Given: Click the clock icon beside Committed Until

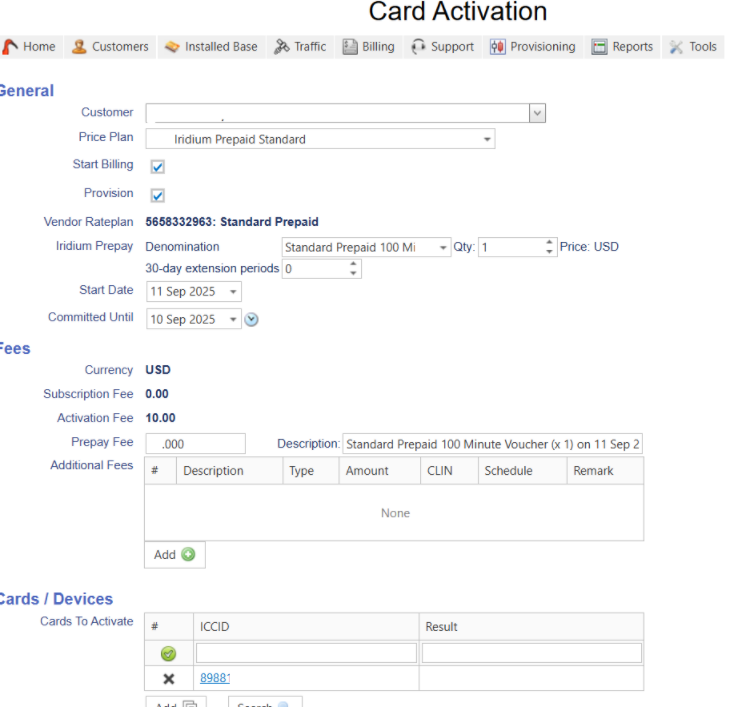Looking at the screenshot, I should (x=252, y=320).
